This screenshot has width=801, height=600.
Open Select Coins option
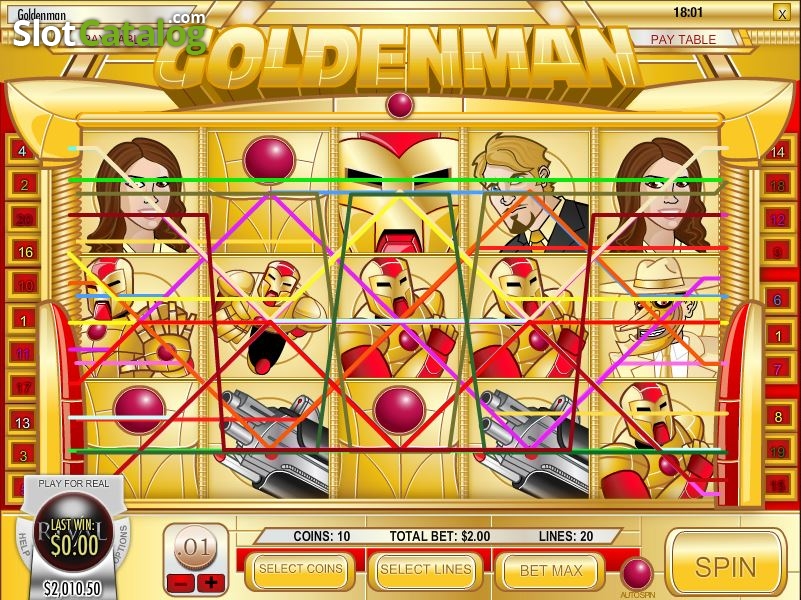click(x=300, y=569)
